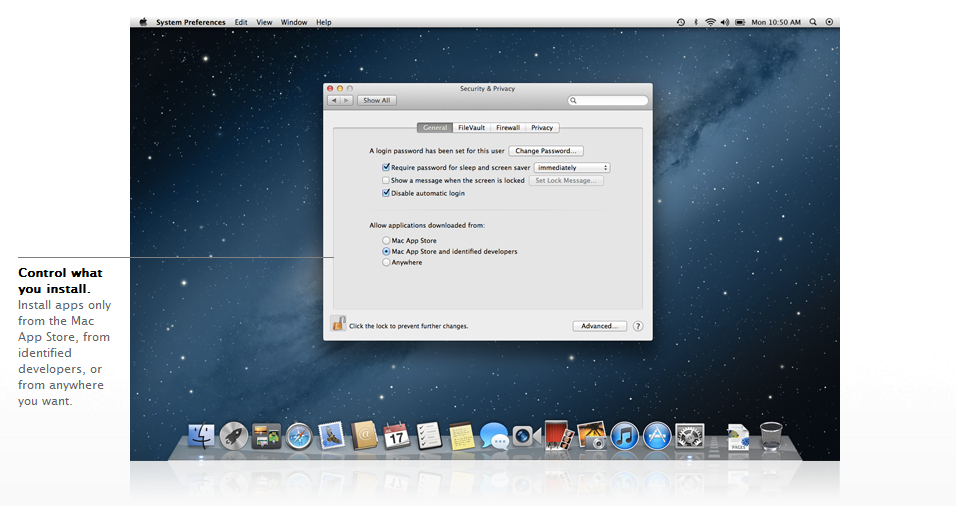Open Notification Center icon
956x506 pixels.
point(829,22)
